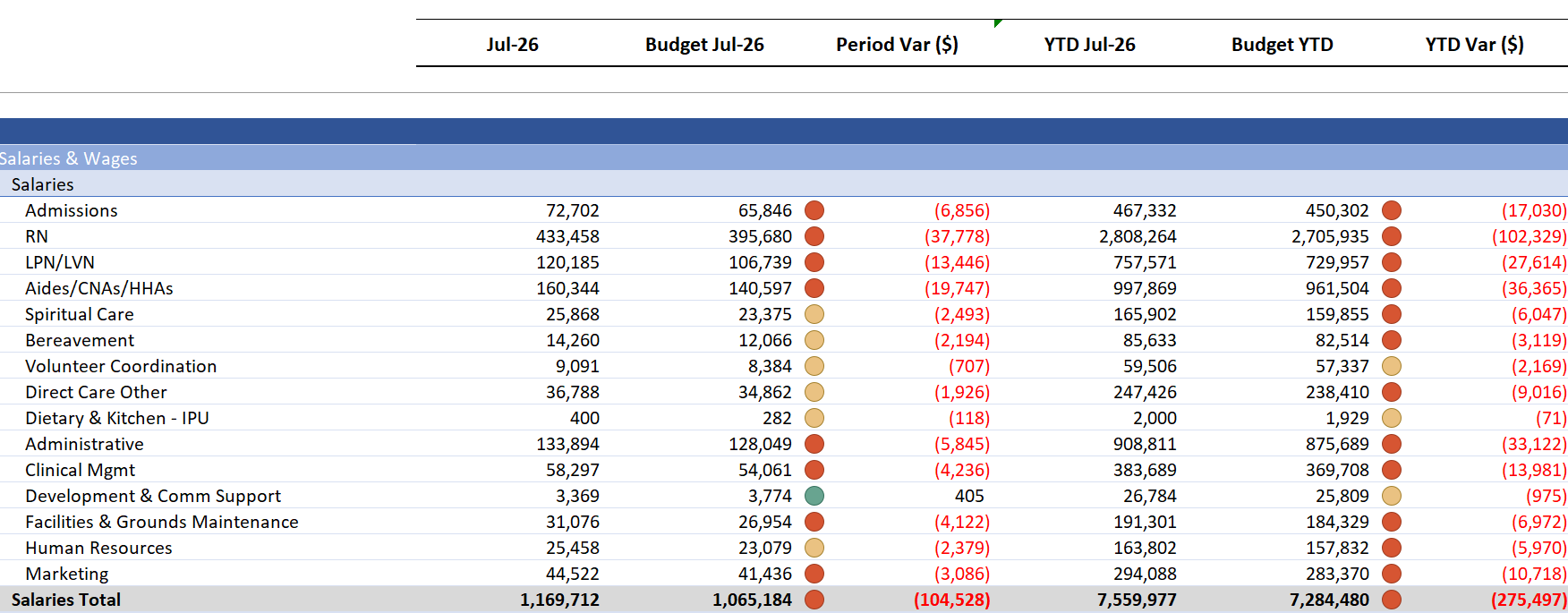
Task: Click the red YTD variance indicator for RN
Action: pos(1392,236)
